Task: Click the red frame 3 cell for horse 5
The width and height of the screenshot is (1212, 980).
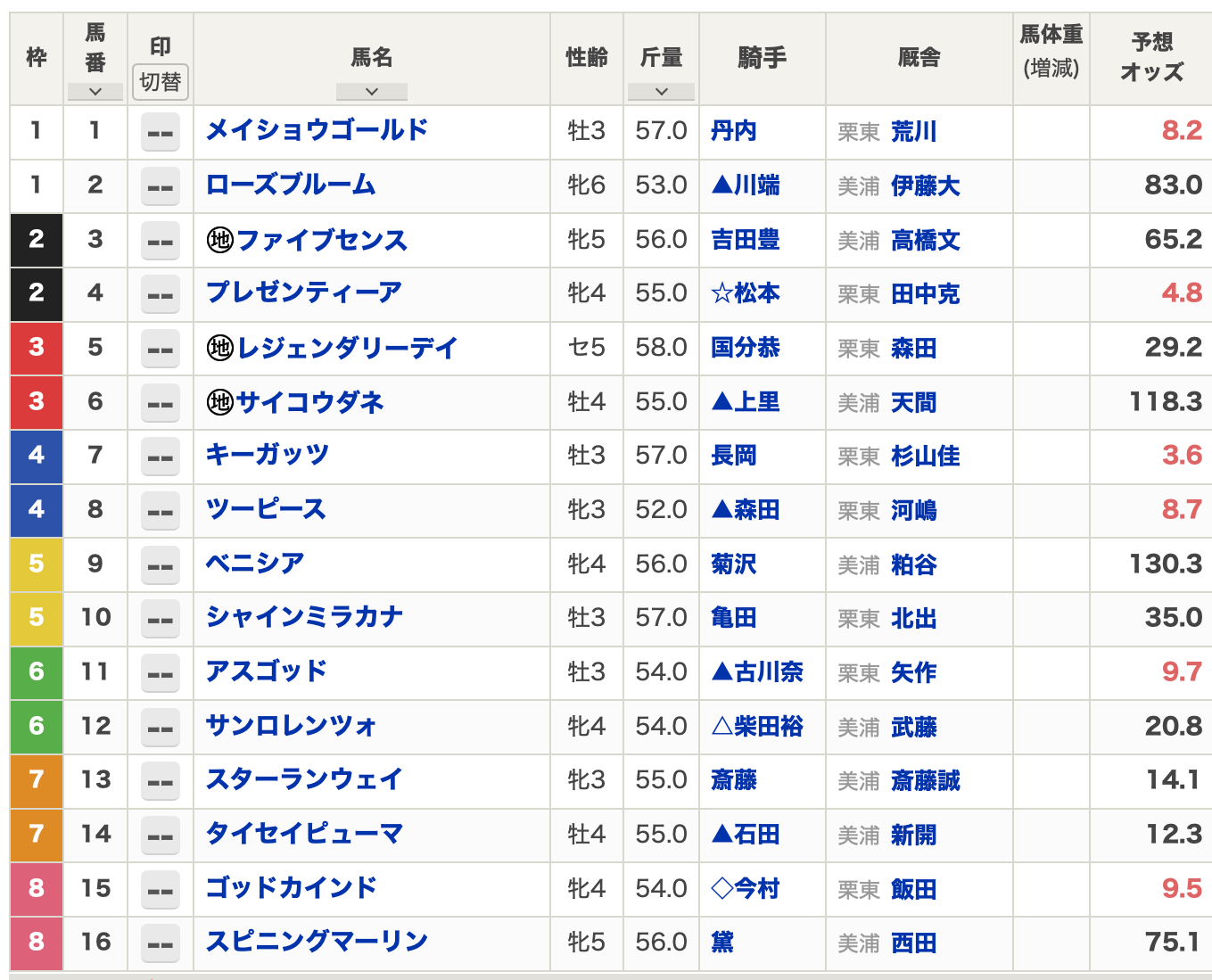Action: point(37,348)
